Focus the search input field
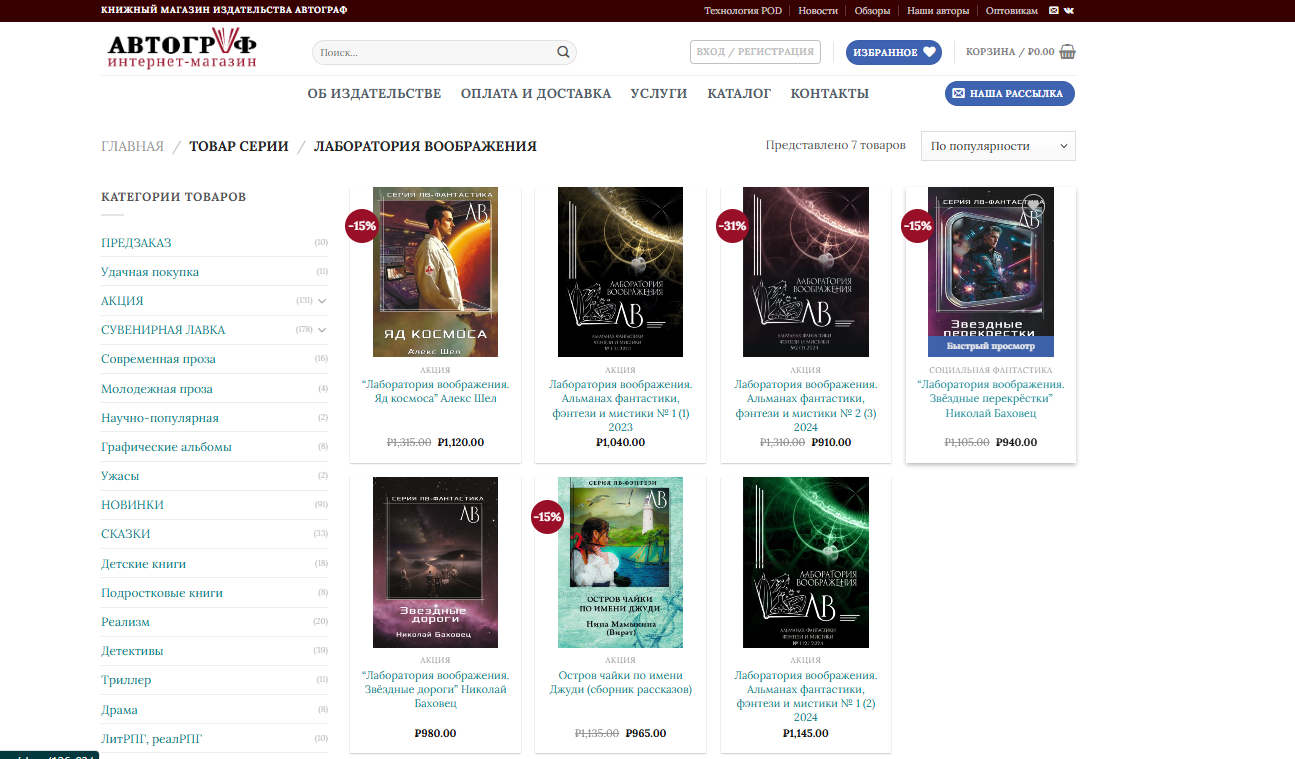1295x759 pixels. 436,52
